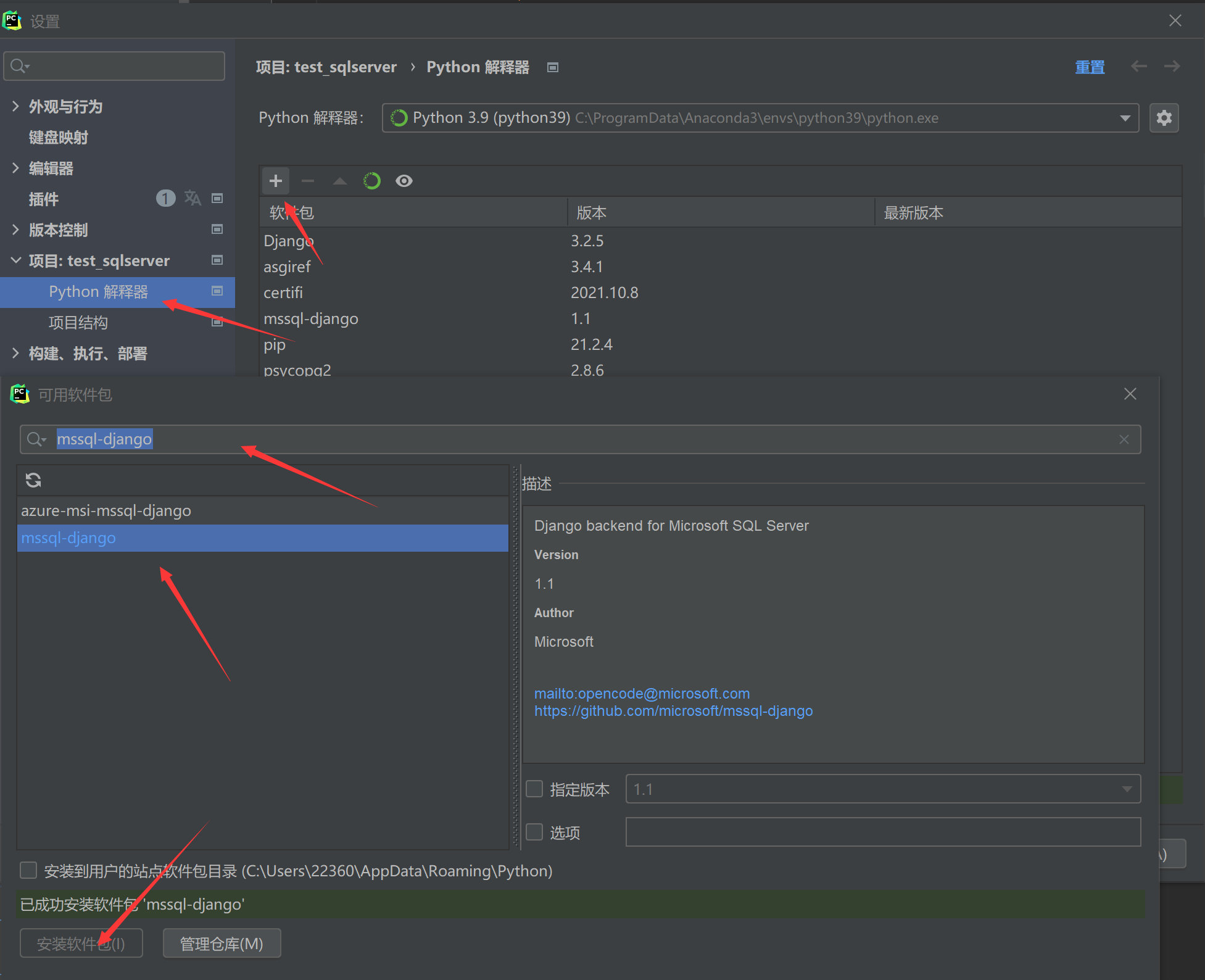Image resolution: width=1205 pixels, height=980 pixels.
Task: Select installed mssql-django row in table
Action: (720, 318)
